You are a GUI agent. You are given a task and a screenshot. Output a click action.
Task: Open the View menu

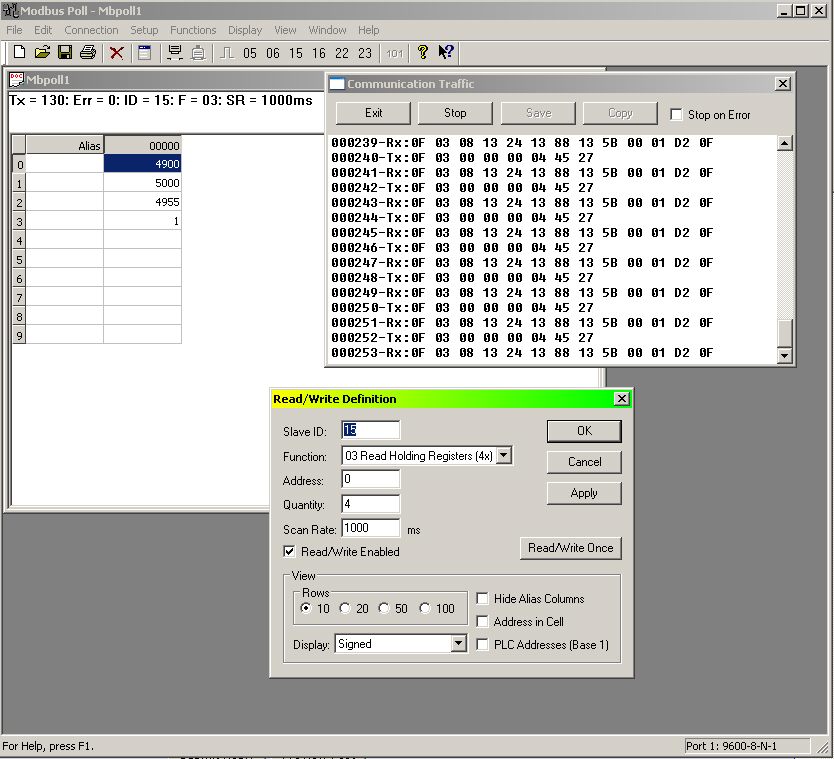(285, 30)
